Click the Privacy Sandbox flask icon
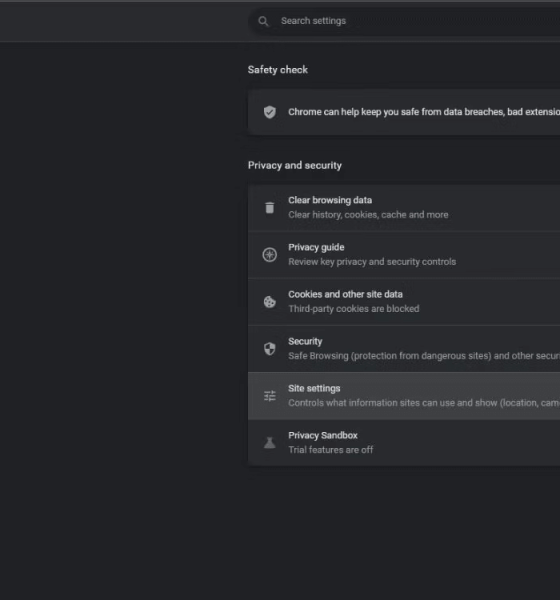The height and width of the screenshot is (600, 560). (270, 443)
